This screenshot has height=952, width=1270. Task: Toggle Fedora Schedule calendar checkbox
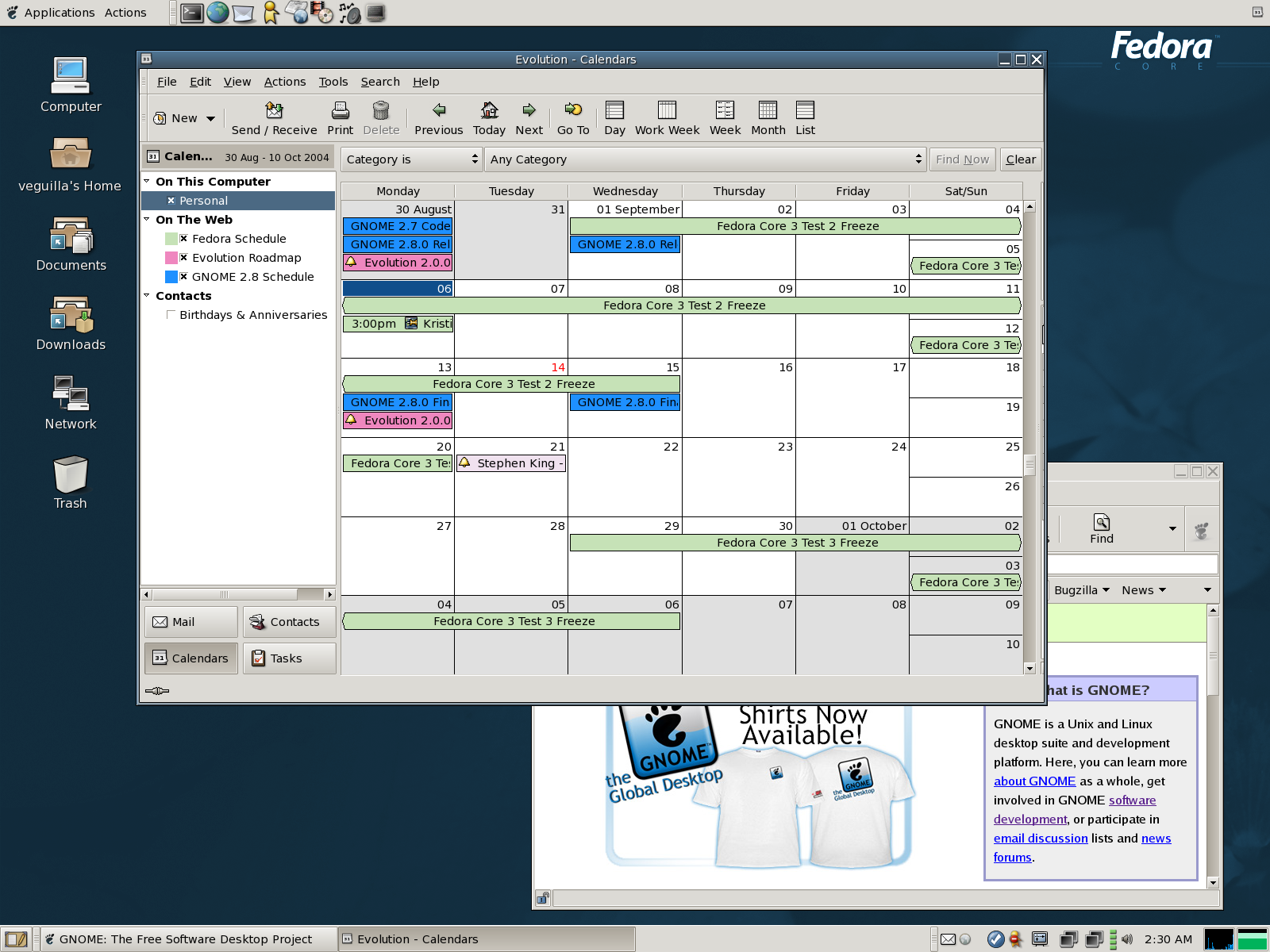183,239
